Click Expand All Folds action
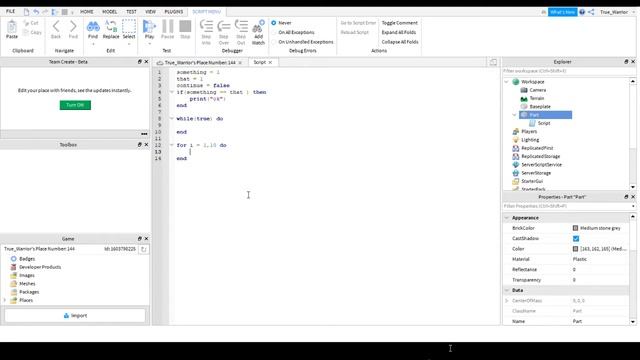640x360 pixels. (x=399, y=32)
